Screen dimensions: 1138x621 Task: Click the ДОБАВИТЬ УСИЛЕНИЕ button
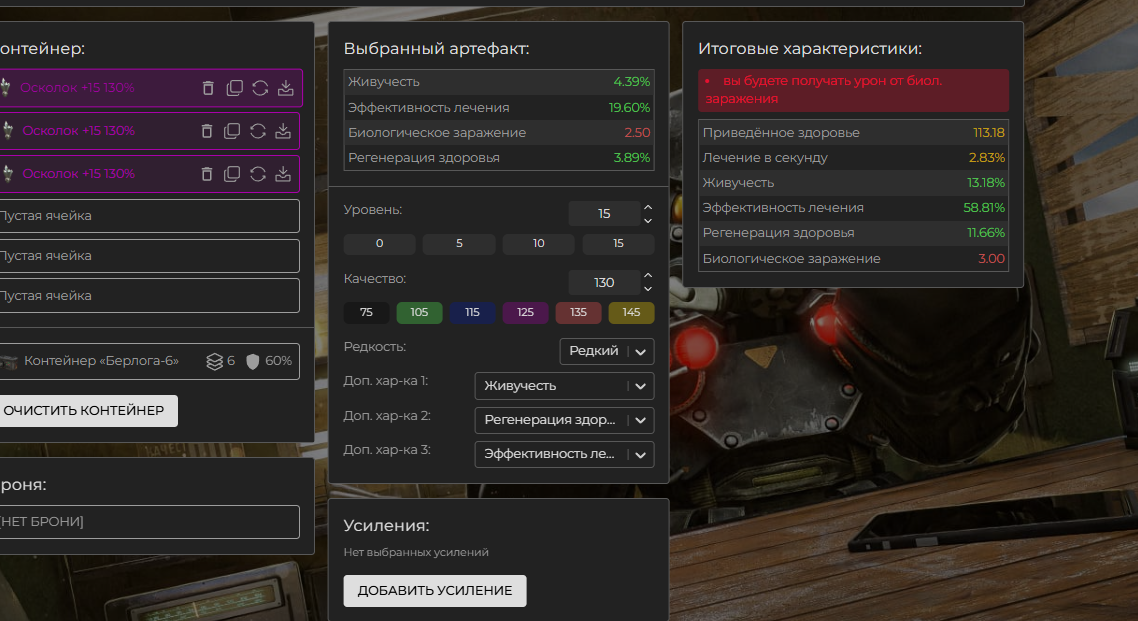pyautogui.click(x=435, y=591)
